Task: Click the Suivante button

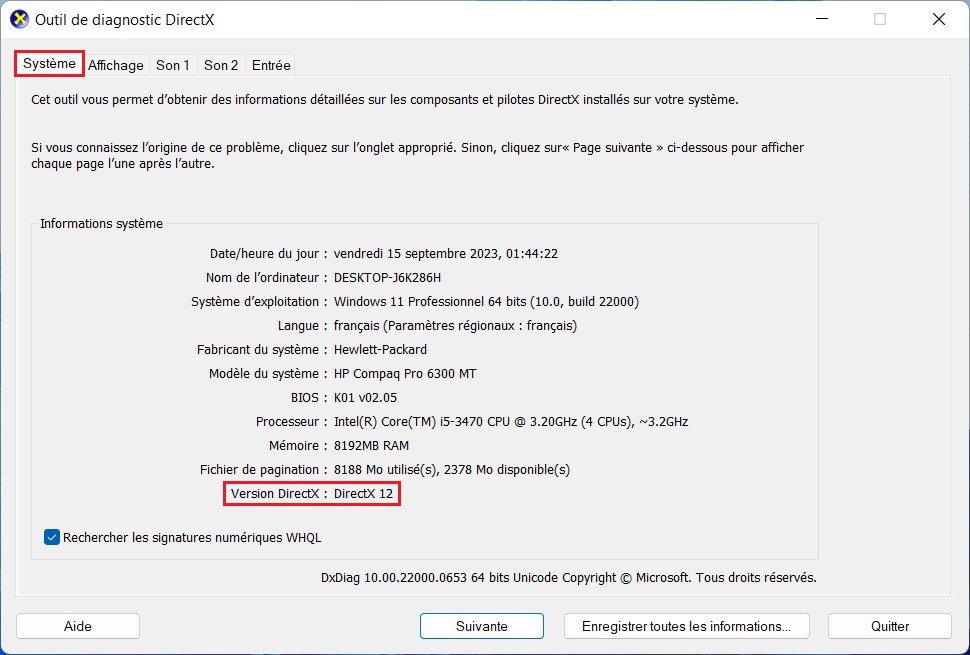Action: tap(482, 626)
